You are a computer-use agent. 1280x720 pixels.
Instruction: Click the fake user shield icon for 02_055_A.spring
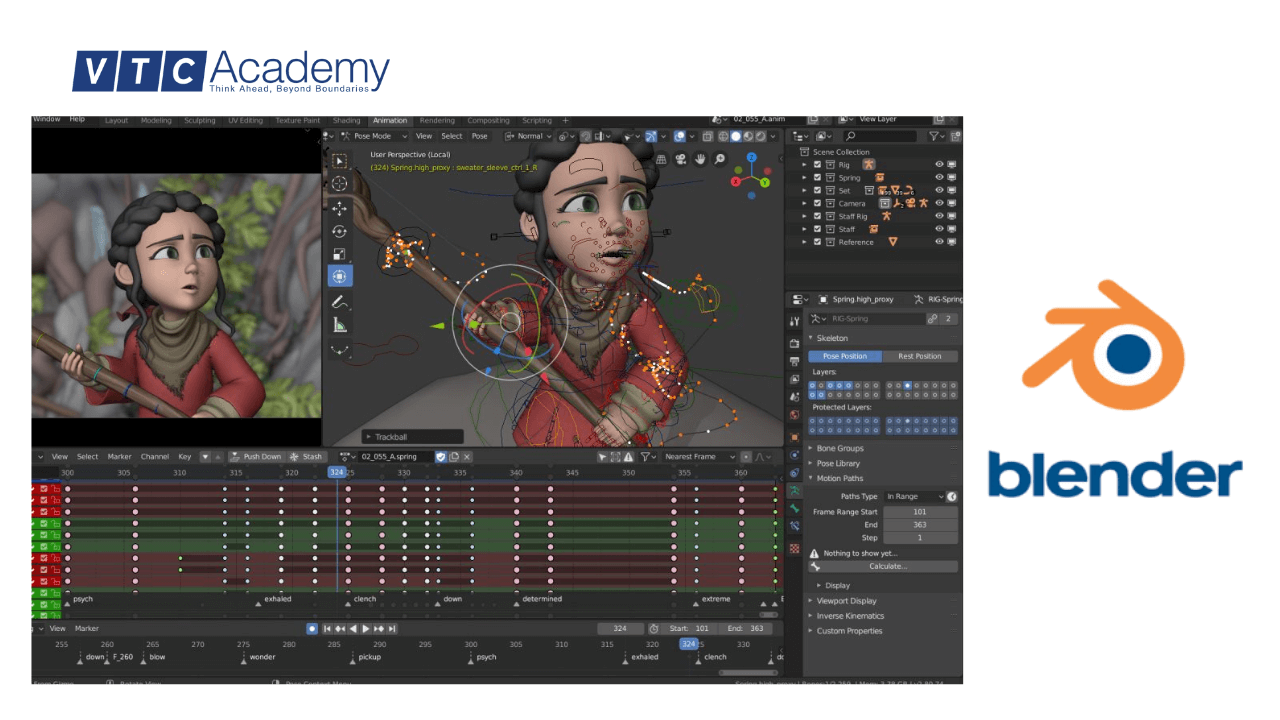tap(440, 456)
